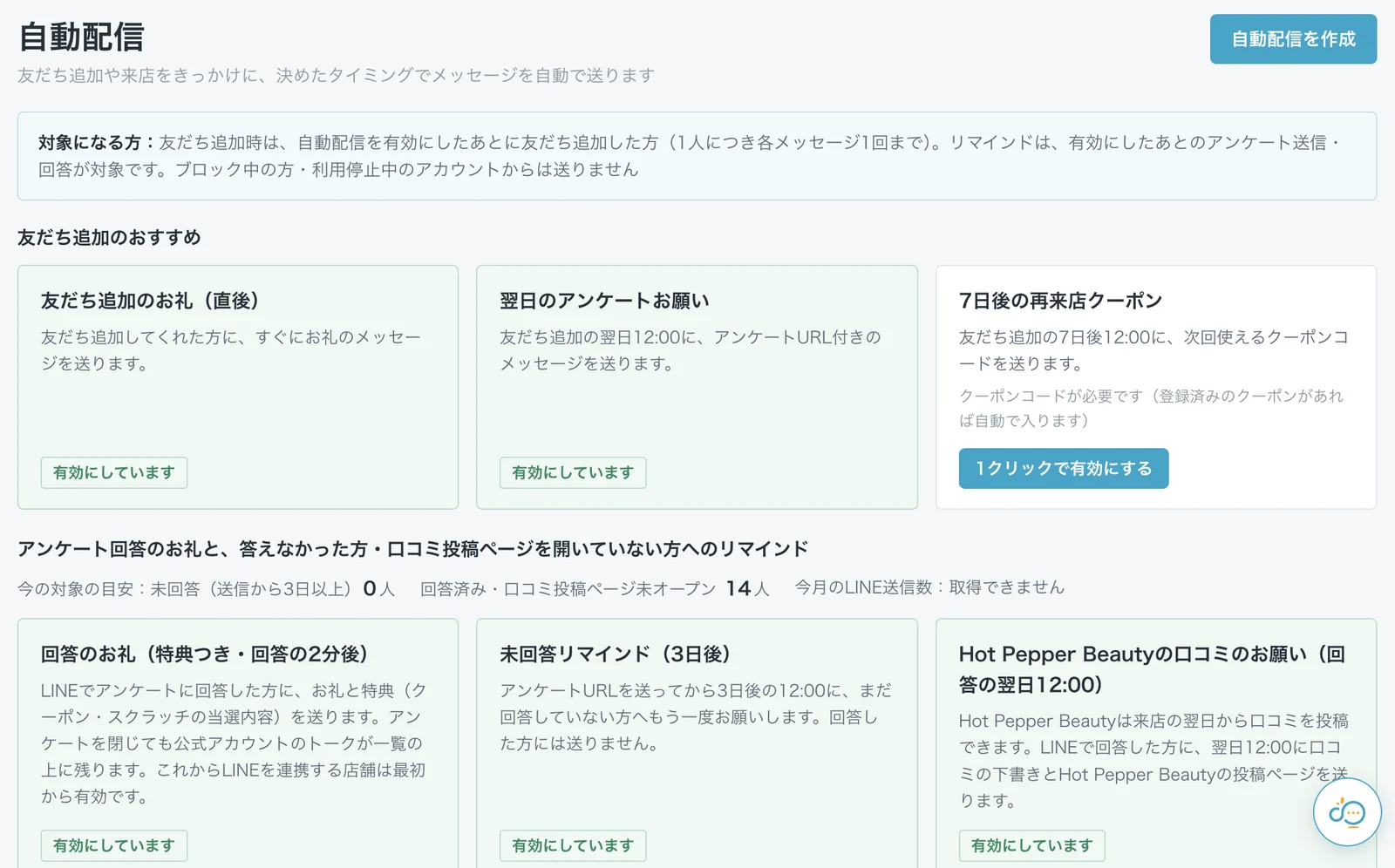Click 有効にしています on Hot Pepper Beauty card
This screenshot has width=1395, height=868.
tap(1032, 845)
